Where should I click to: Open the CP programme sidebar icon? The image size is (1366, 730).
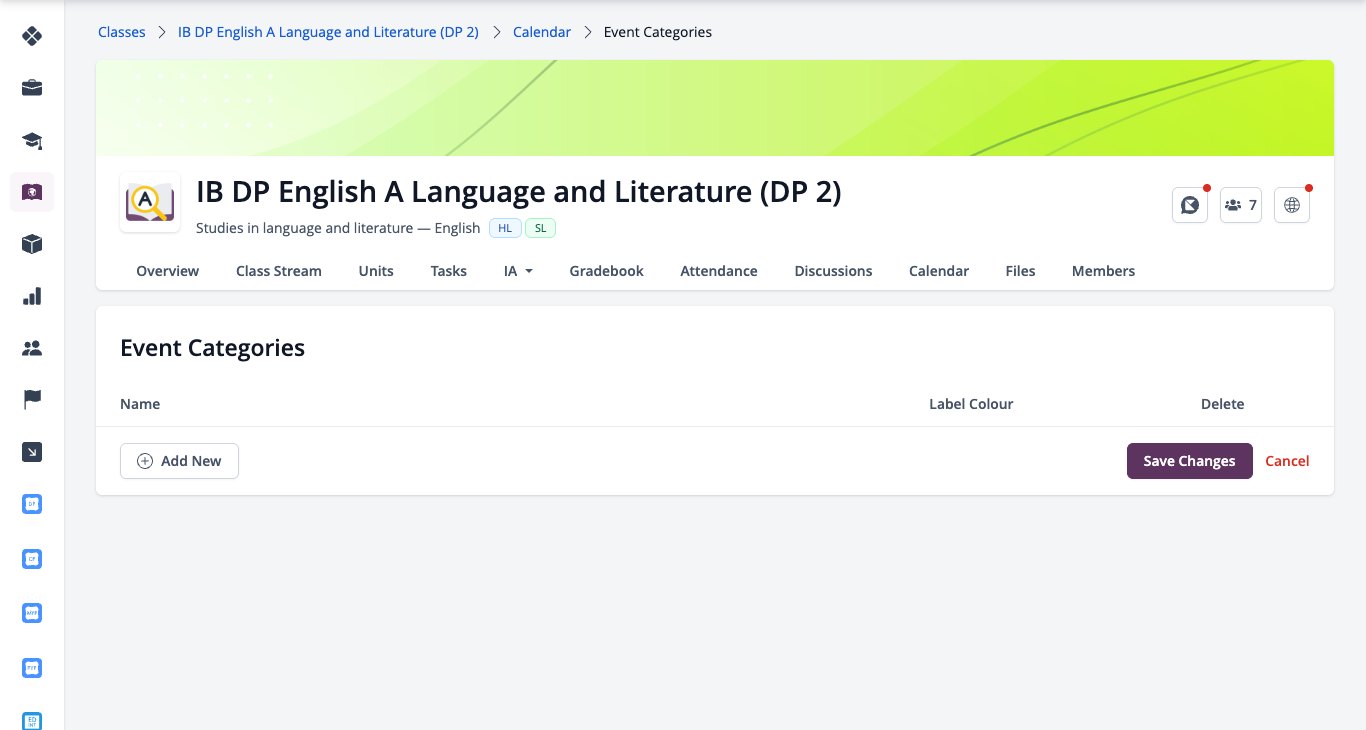click(x=32, y=558)
